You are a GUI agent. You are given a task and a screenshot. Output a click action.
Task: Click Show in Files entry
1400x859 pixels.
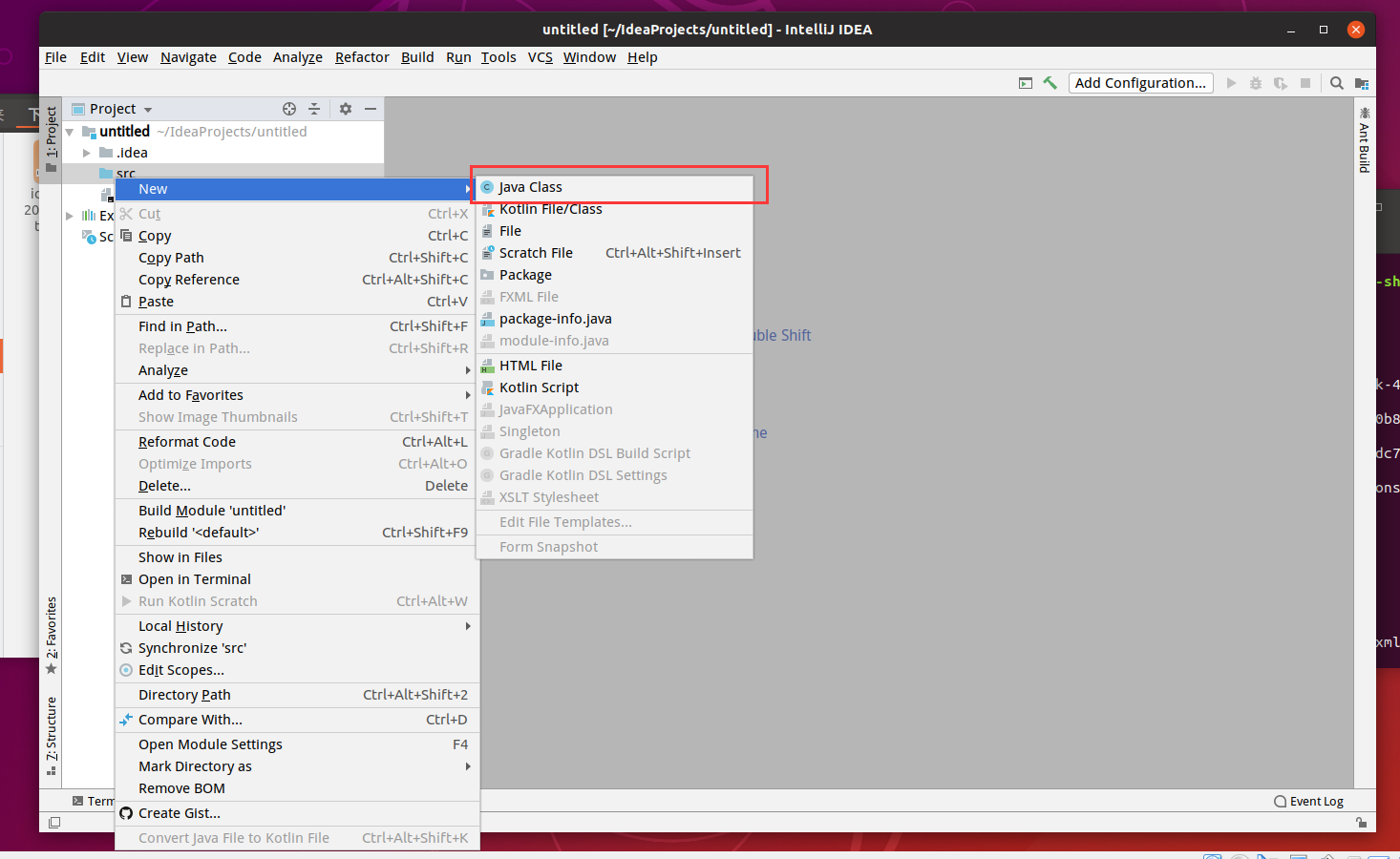point(296,557)
